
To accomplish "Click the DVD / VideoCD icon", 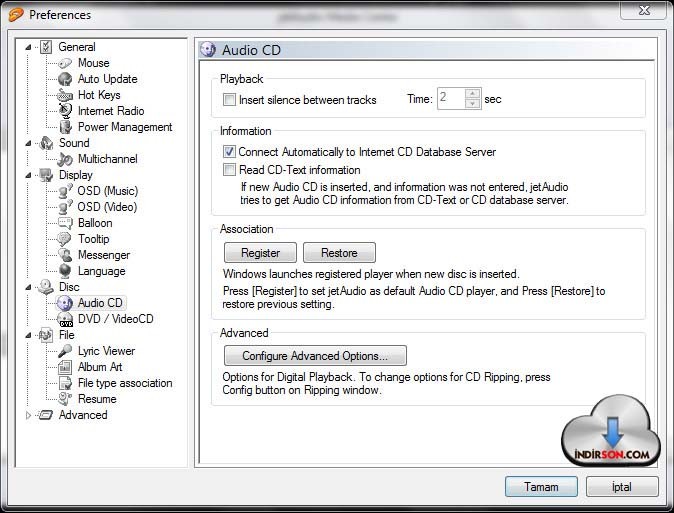I will (x=65, y=319).
